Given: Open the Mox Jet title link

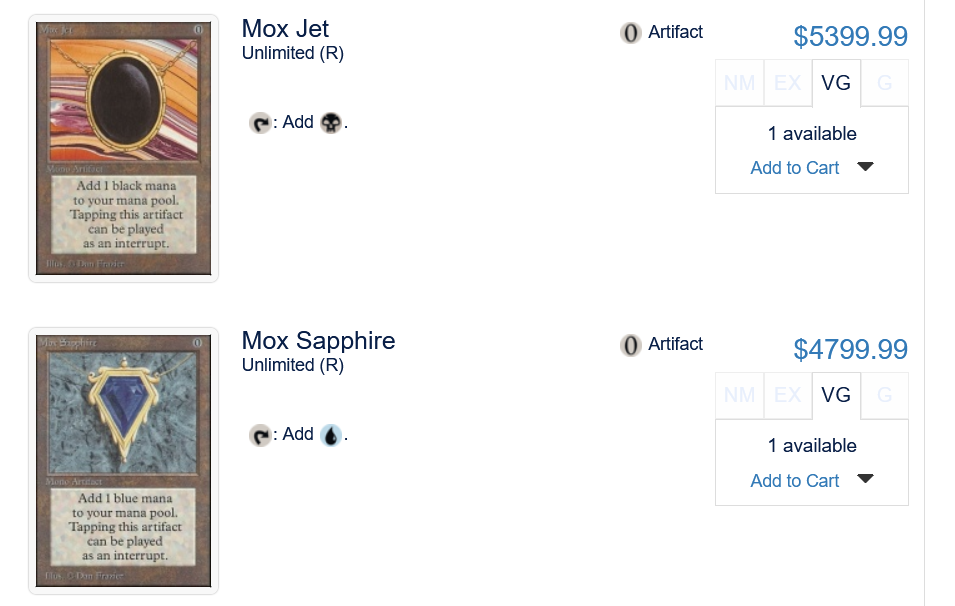Looking at the screenshot, I should 285,28.
